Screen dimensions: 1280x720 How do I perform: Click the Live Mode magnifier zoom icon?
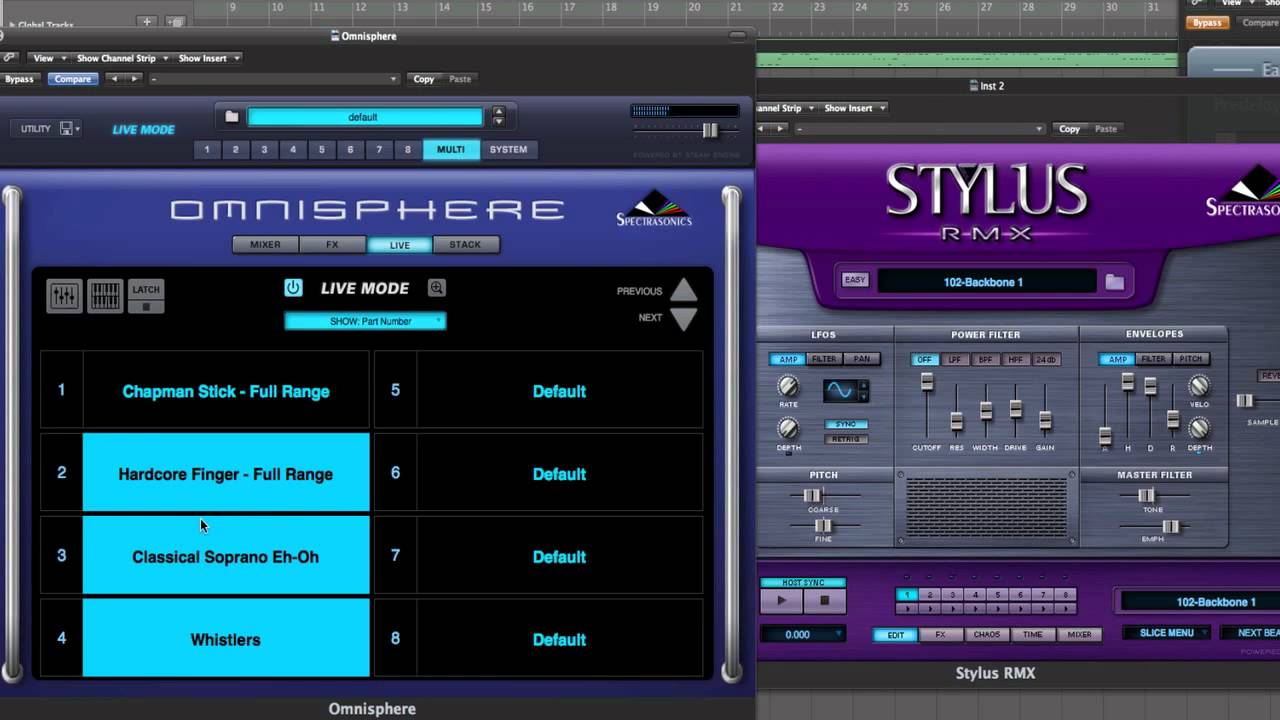pyautogui.click(x=437, y=288)
